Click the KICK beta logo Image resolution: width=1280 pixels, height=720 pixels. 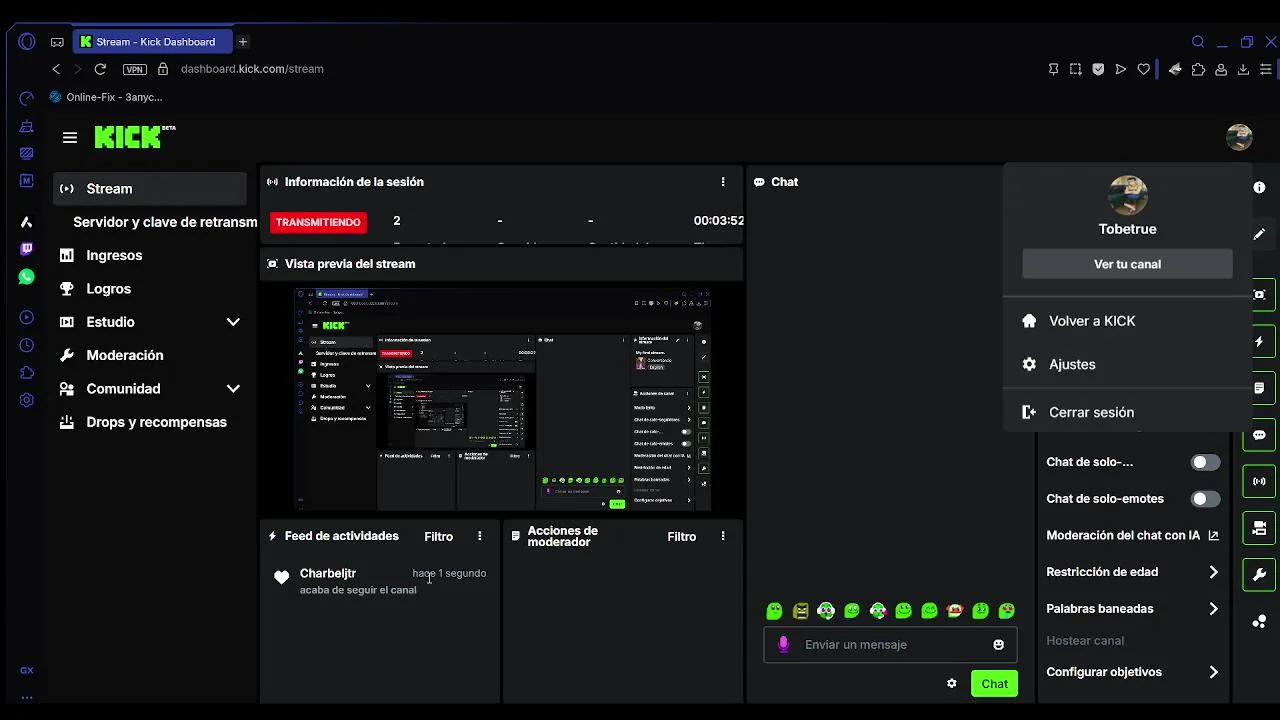135,137
